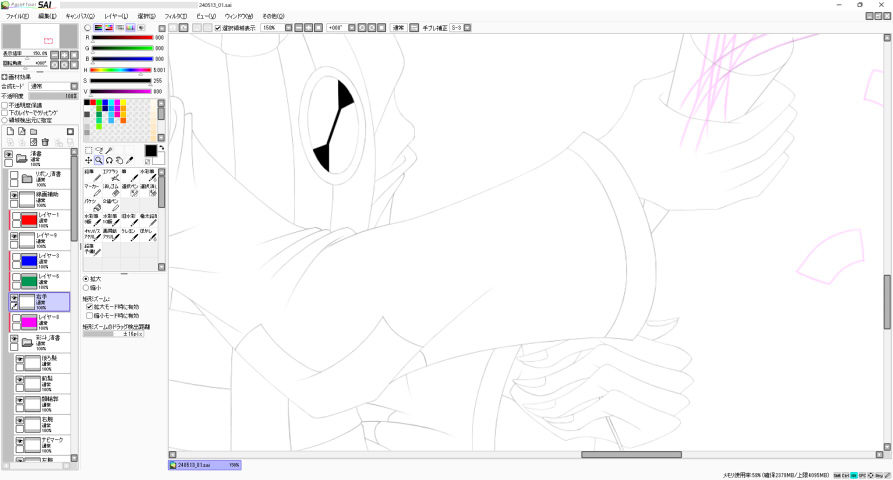Select the 拡大 zoom-in radio button
893x480 pixels.
pos(86,279)
